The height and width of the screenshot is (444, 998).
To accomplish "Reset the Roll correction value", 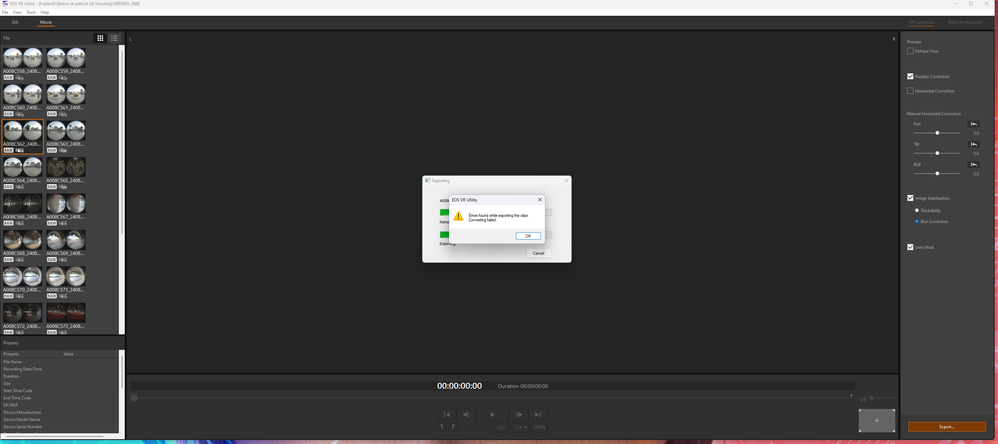I will coord(974,165).
